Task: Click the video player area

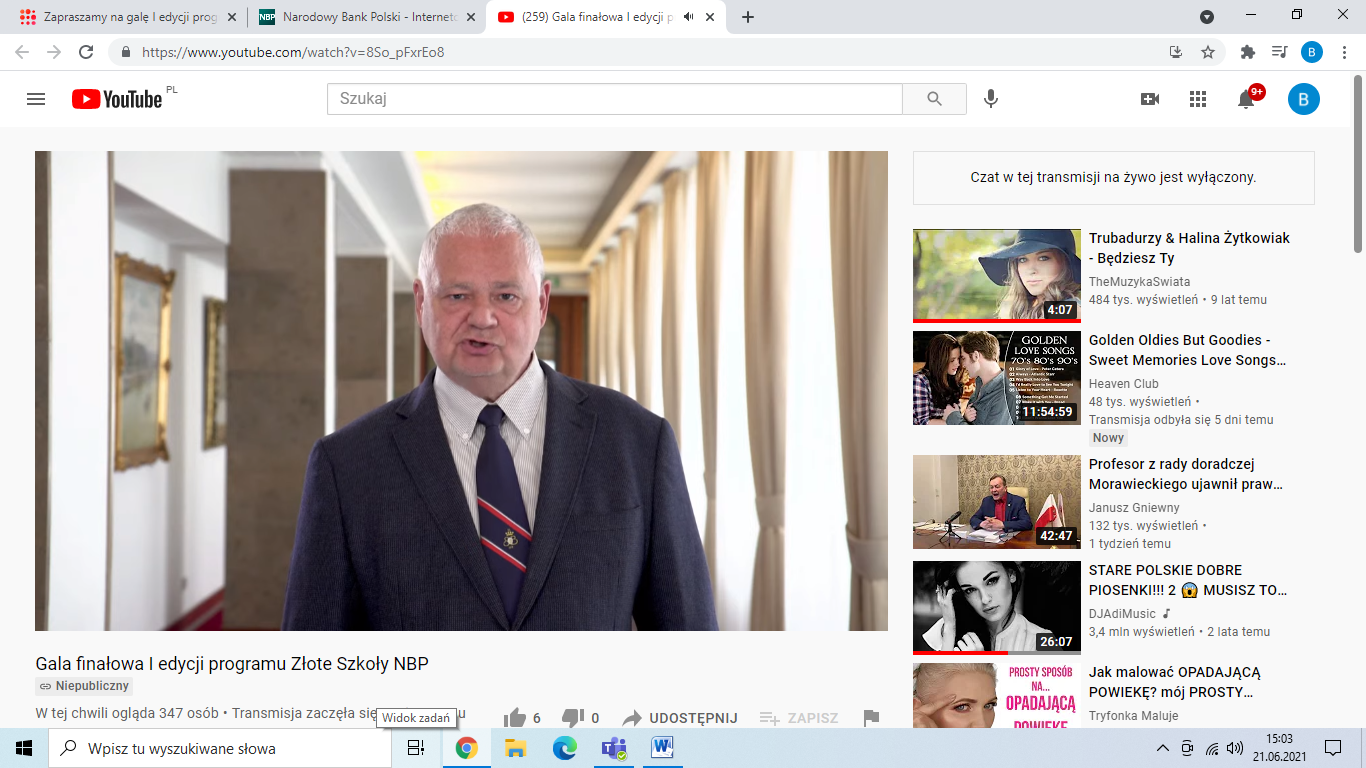Action: (x=461, y=391)
